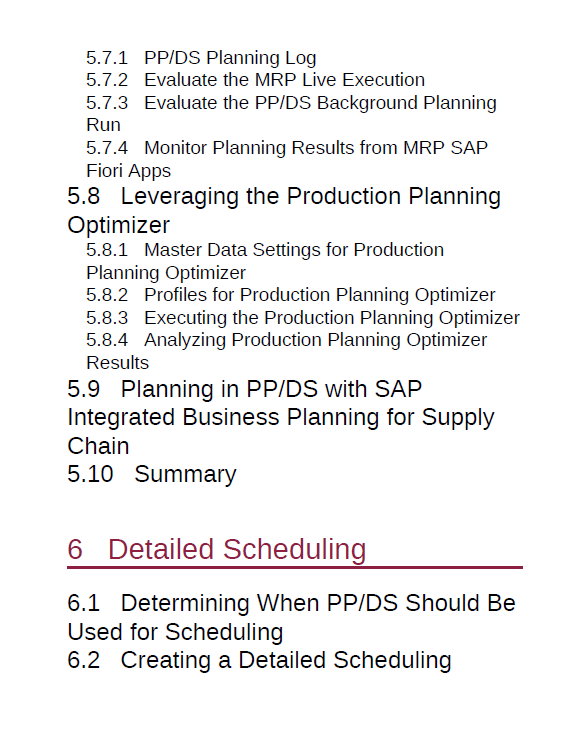Click the section number 5.8
The image size is (588, 732).
[84, 196]
